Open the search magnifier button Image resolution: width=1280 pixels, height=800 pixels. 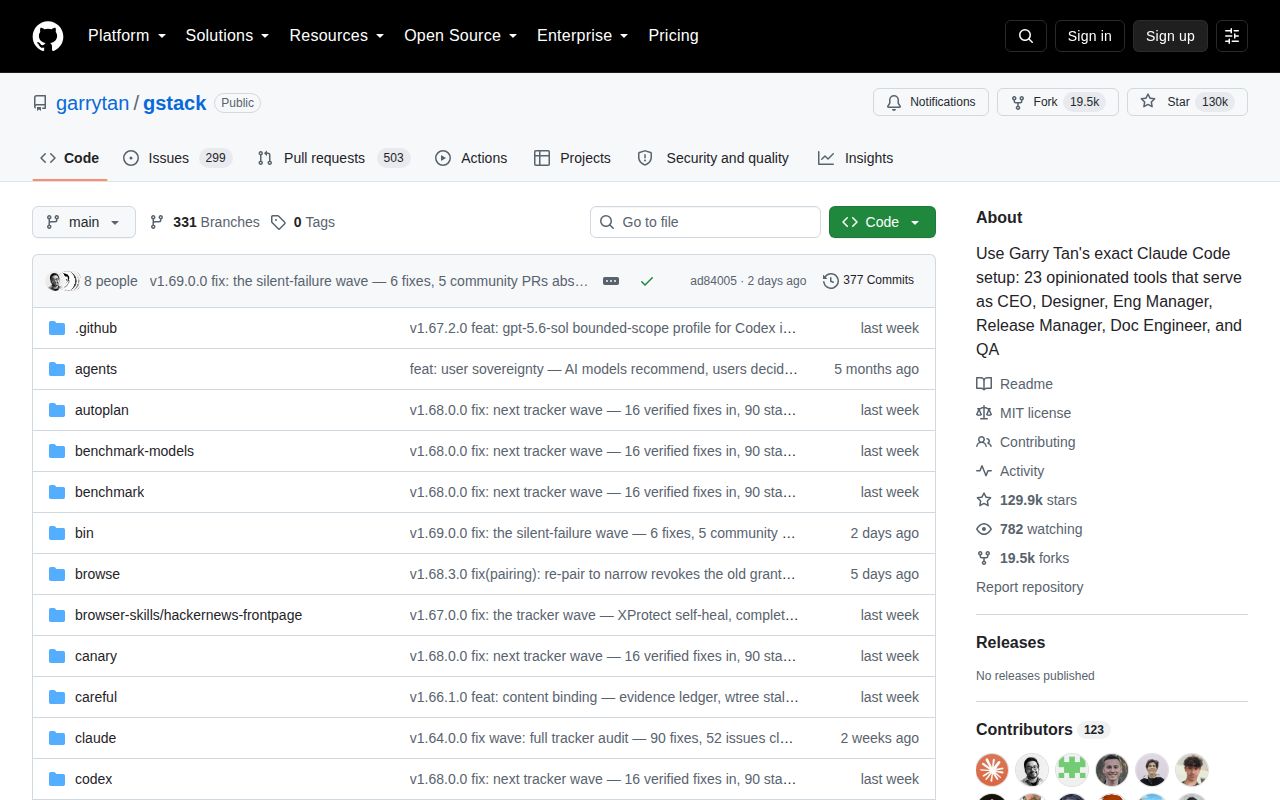click(1026, 36)
